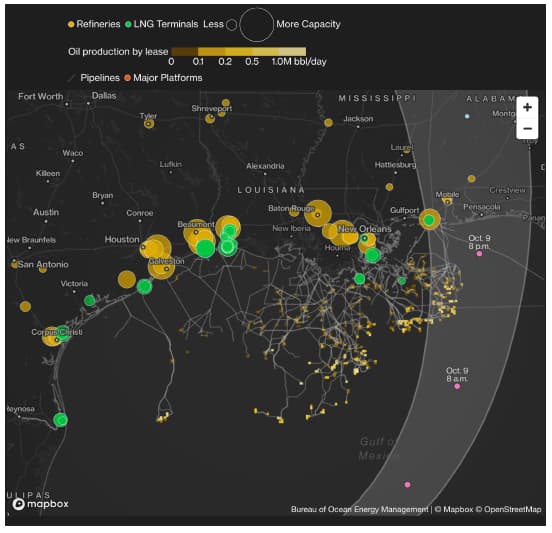Open the Mapbox attribution link

coord(454,509)
